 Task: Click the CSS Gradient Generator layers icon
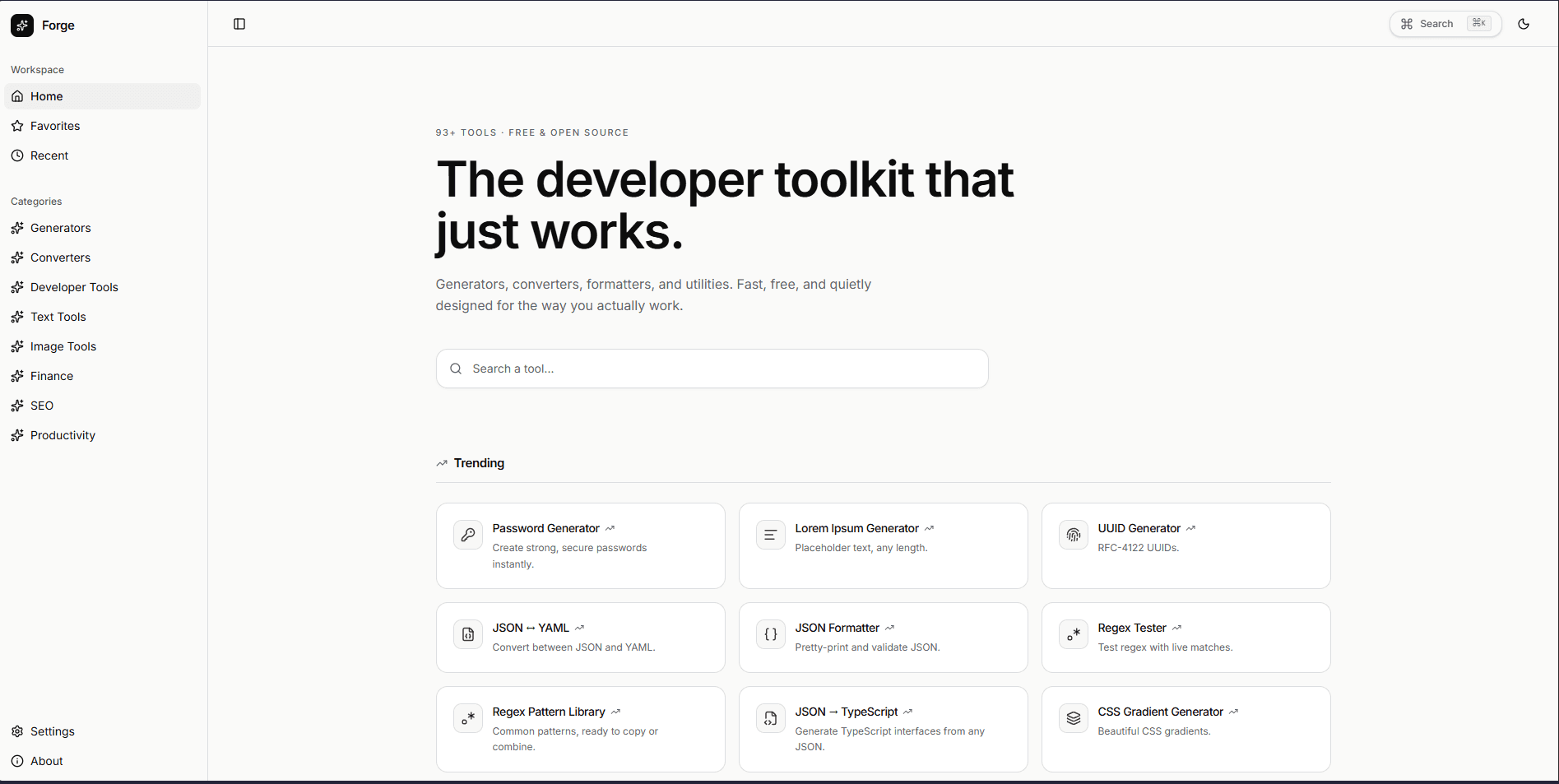(x=1074, y=718)
